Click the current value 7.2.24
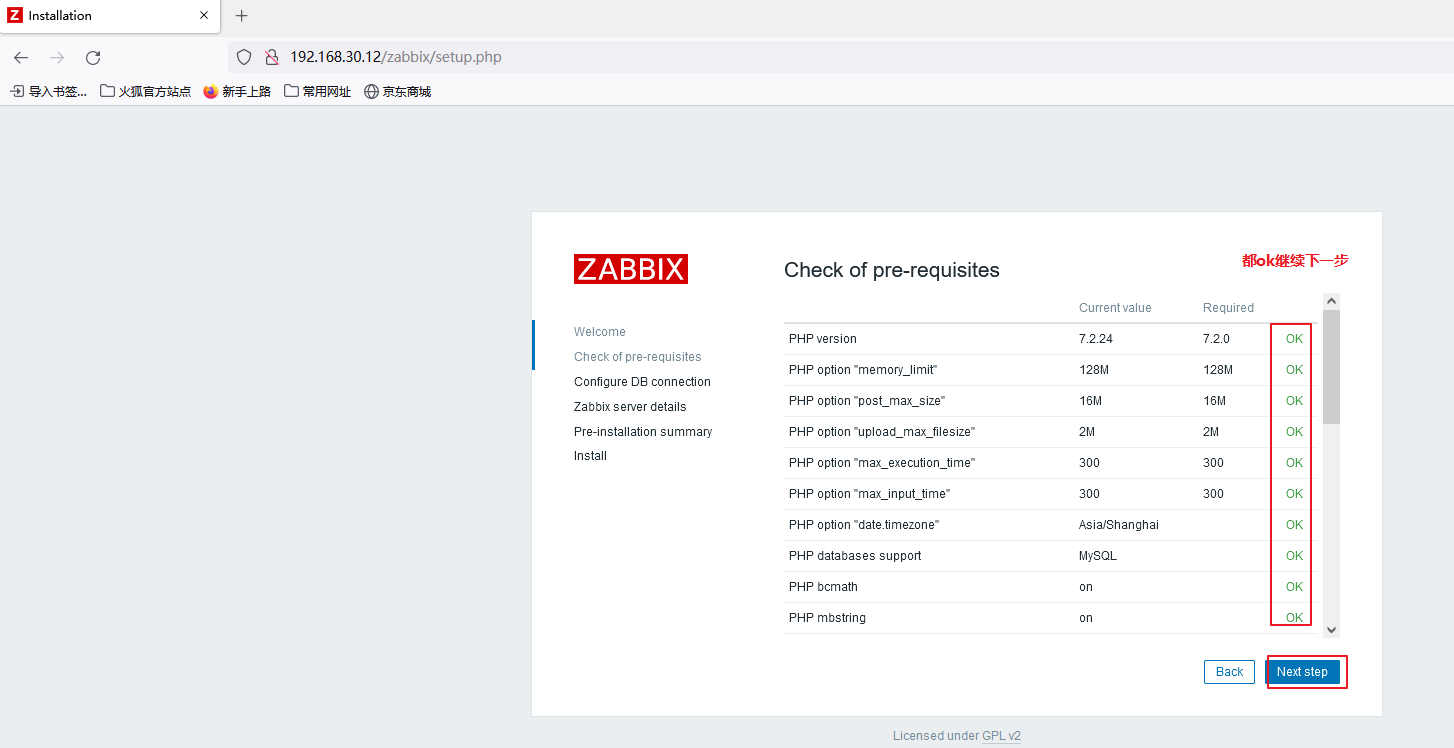The width and height of the screenshot is (1454, 748). (1096, 339)
